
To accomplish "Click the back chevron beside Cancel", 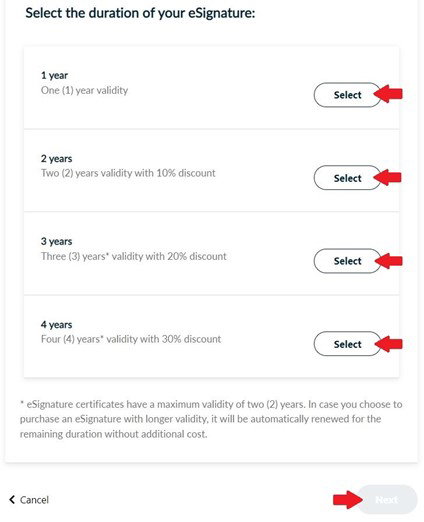I will coord(12,499).
